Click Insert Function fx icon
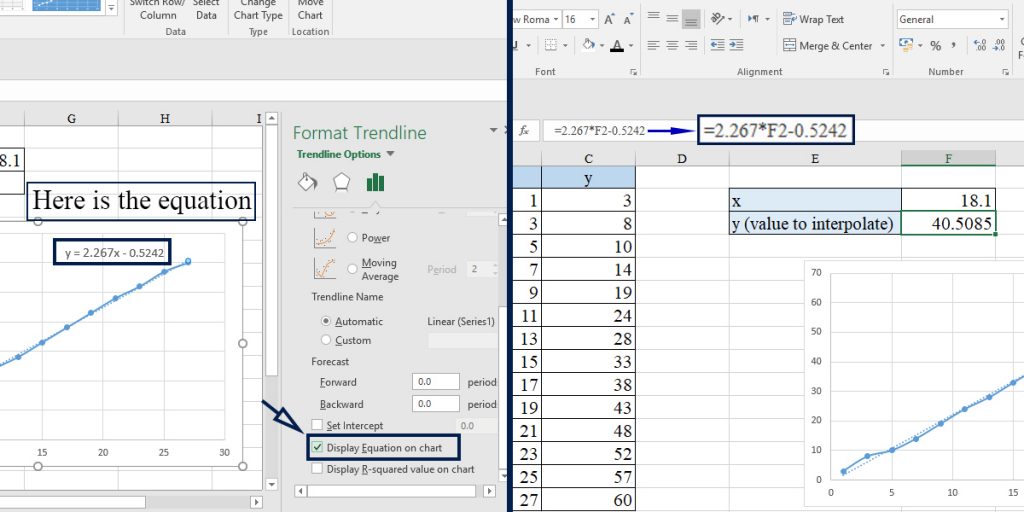 pyautogui.click(x=524, y=131)
